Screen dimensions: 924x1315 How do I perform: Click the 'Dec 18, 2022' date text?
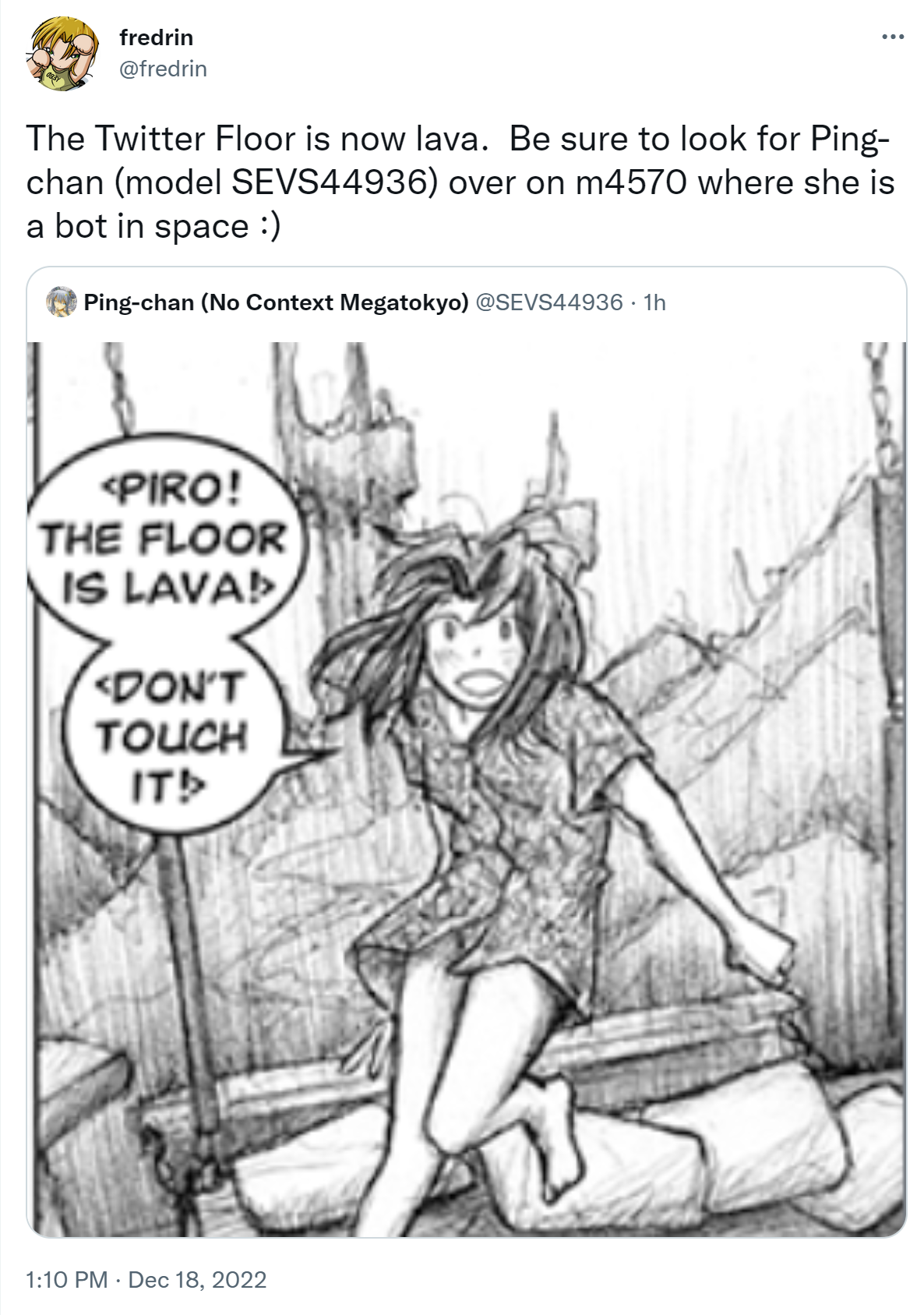click(197, 1280)
